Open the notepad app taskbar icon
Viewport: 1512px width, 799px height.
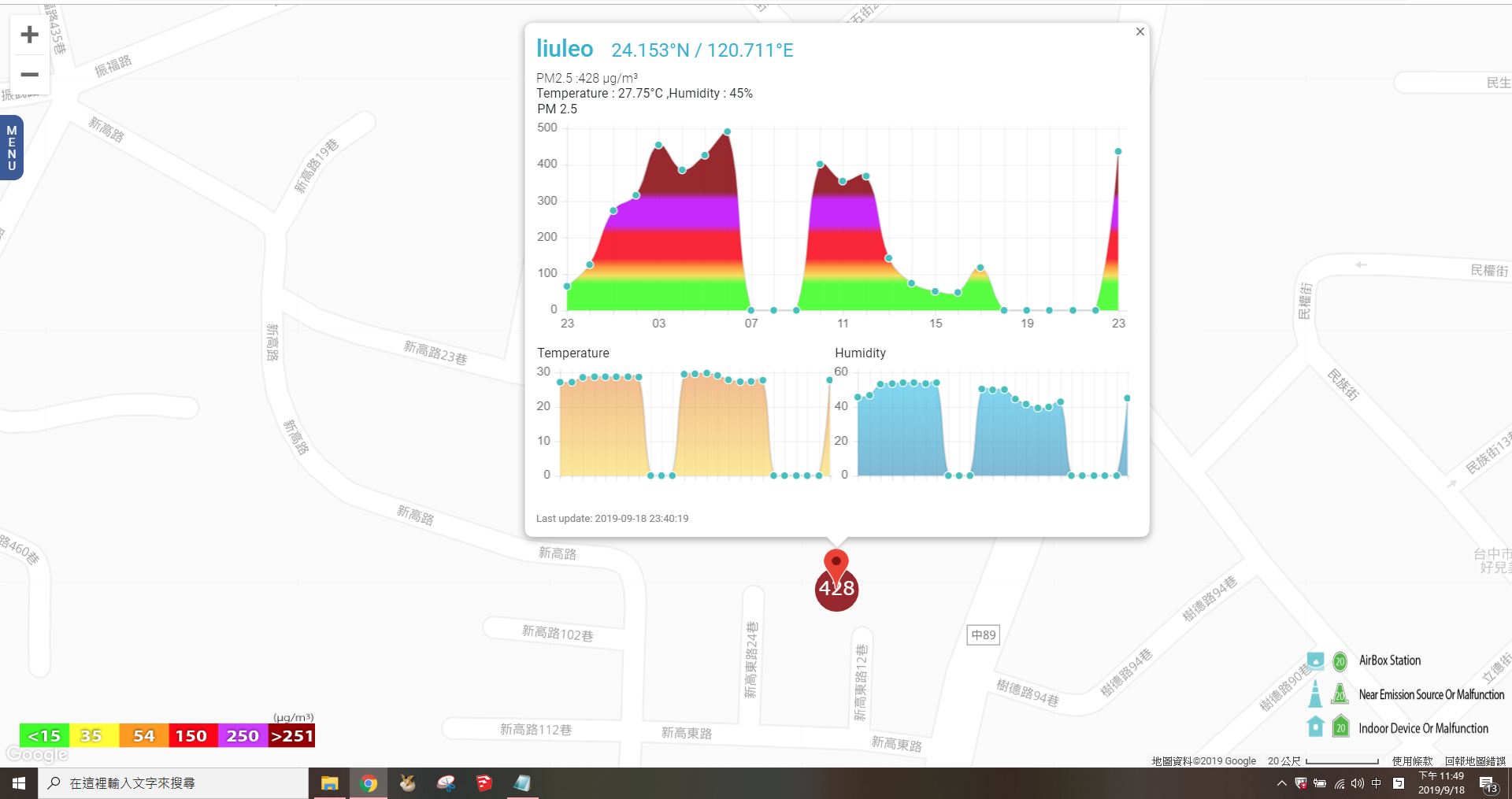522,783
